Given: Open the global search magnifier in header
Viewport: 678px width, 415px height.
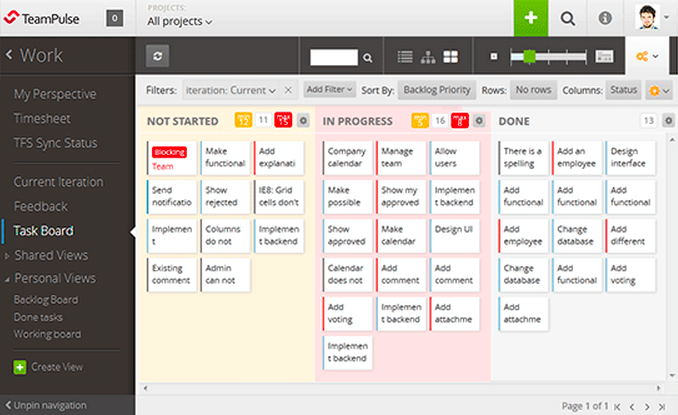Looking at the screenshot, I should (568, 18).
